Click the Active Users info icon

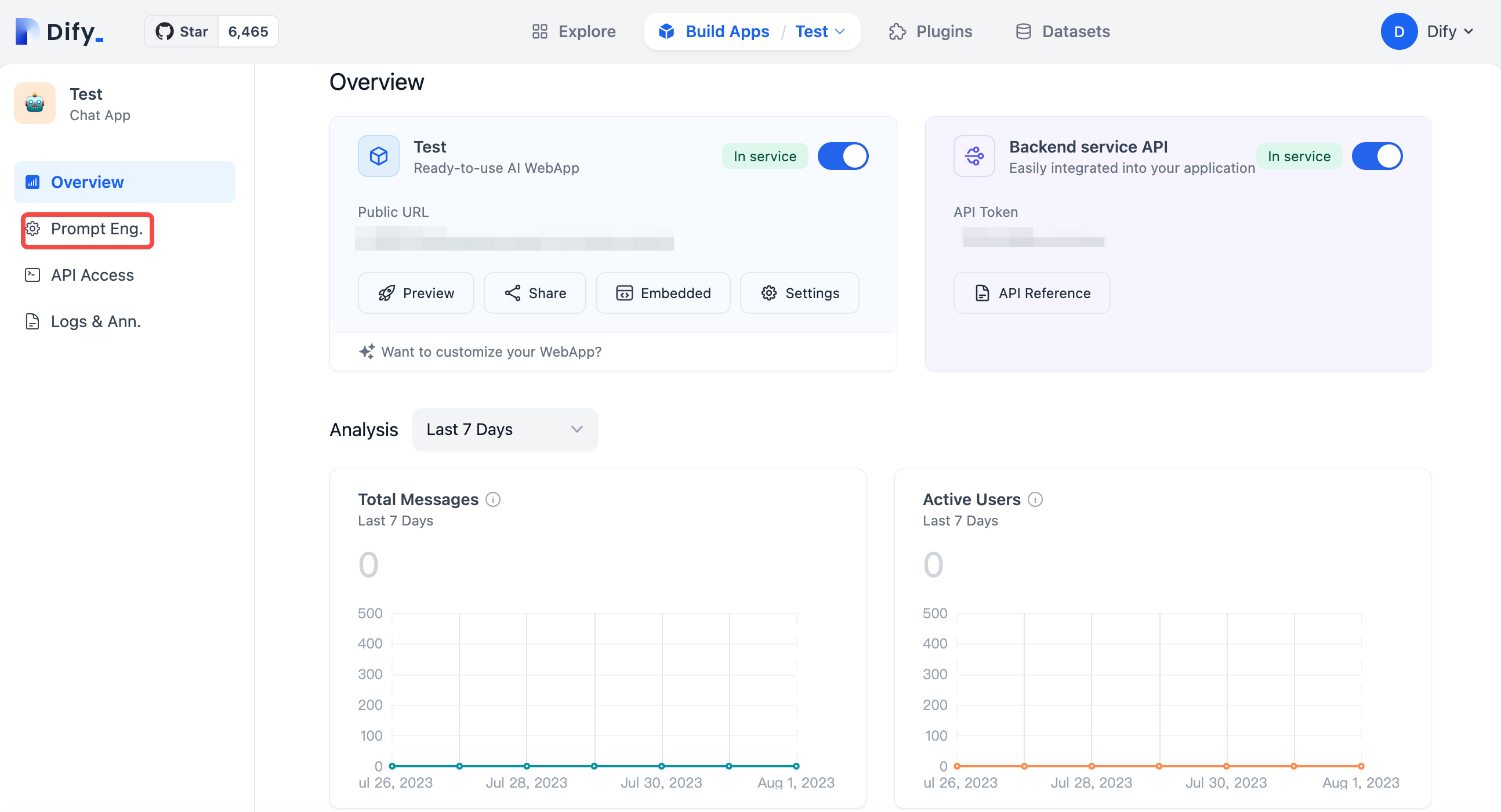1035,500
